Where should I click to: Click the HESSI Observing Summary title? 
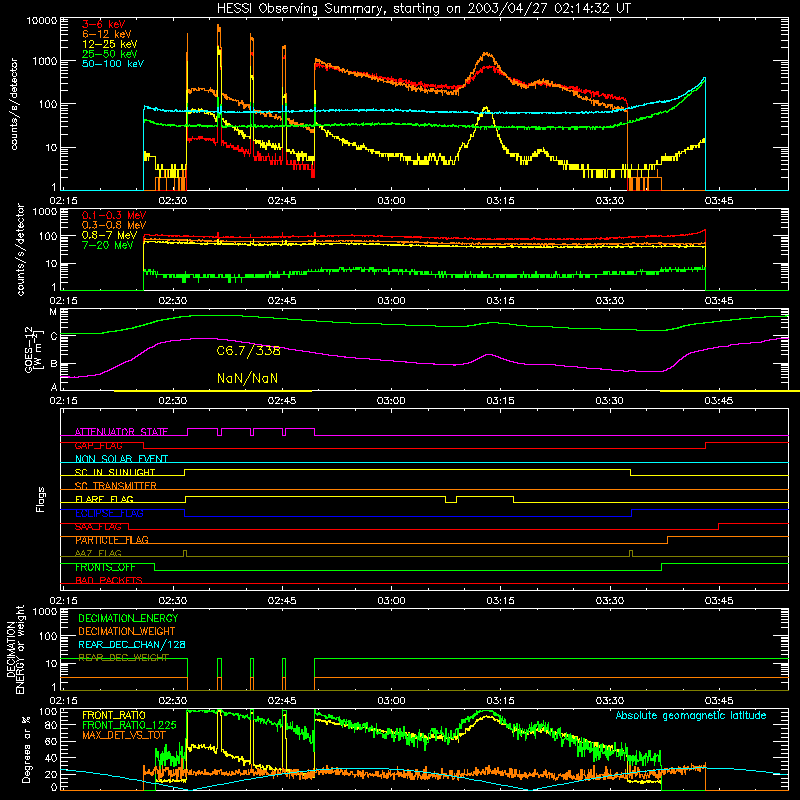[423, 9]
